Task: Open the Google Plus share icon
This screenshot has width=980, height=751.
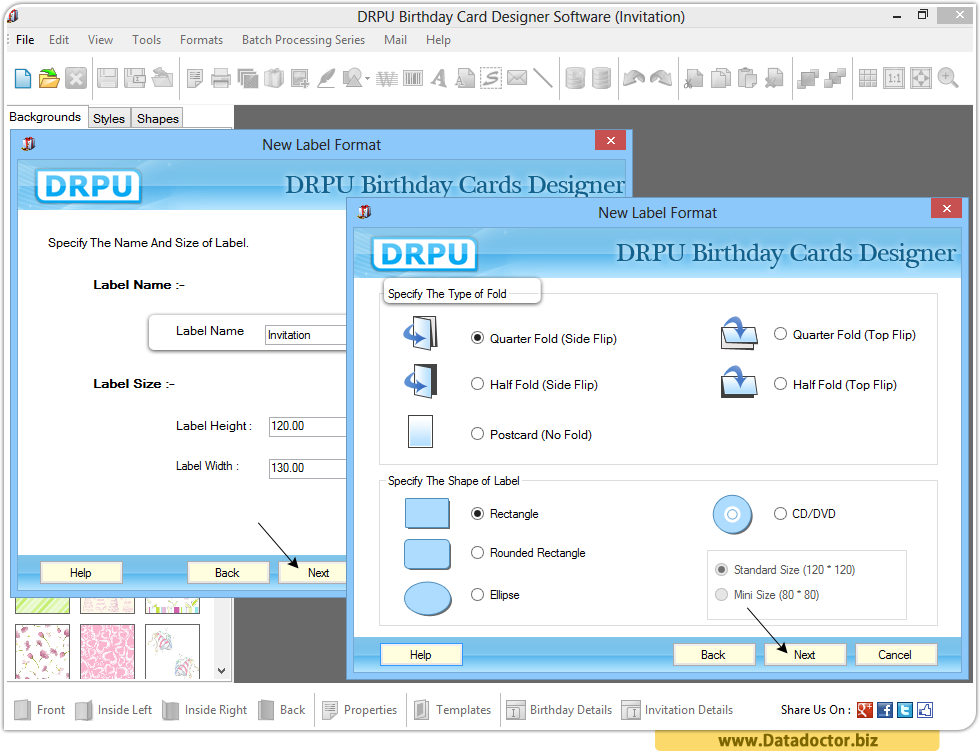Action: point(864,710)
